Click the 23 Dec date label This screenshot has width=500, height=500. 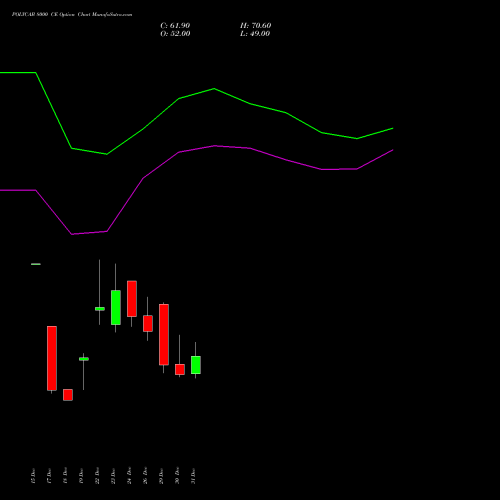click(113, 476)
